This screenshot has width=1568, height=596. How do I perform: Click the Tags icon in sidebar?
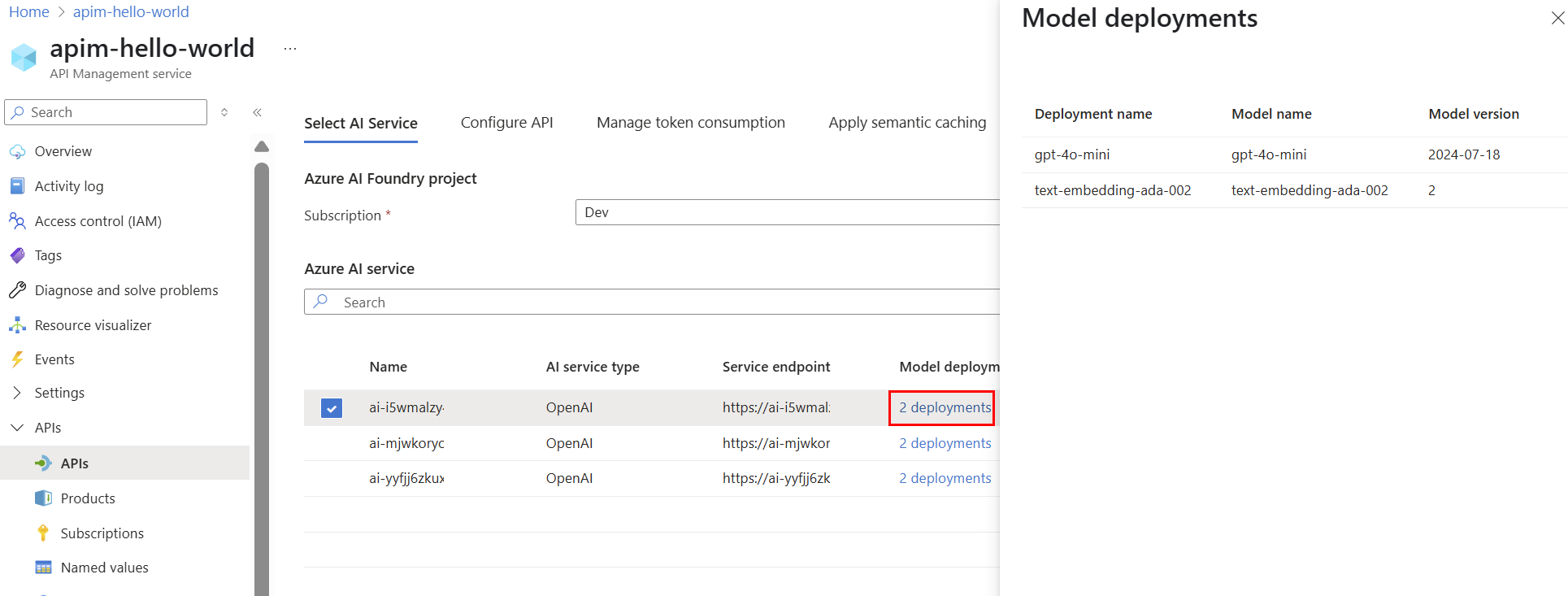point(17,255)
